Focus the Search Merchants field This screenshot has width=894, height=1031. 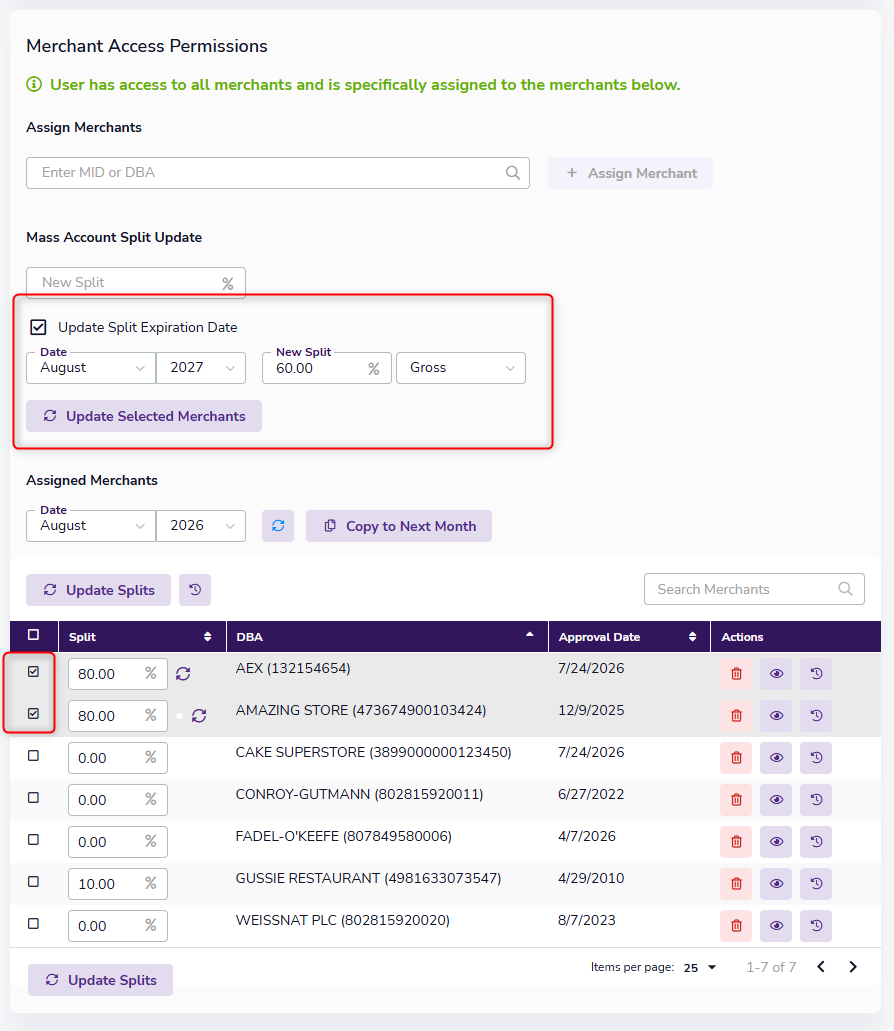[755, 589]
